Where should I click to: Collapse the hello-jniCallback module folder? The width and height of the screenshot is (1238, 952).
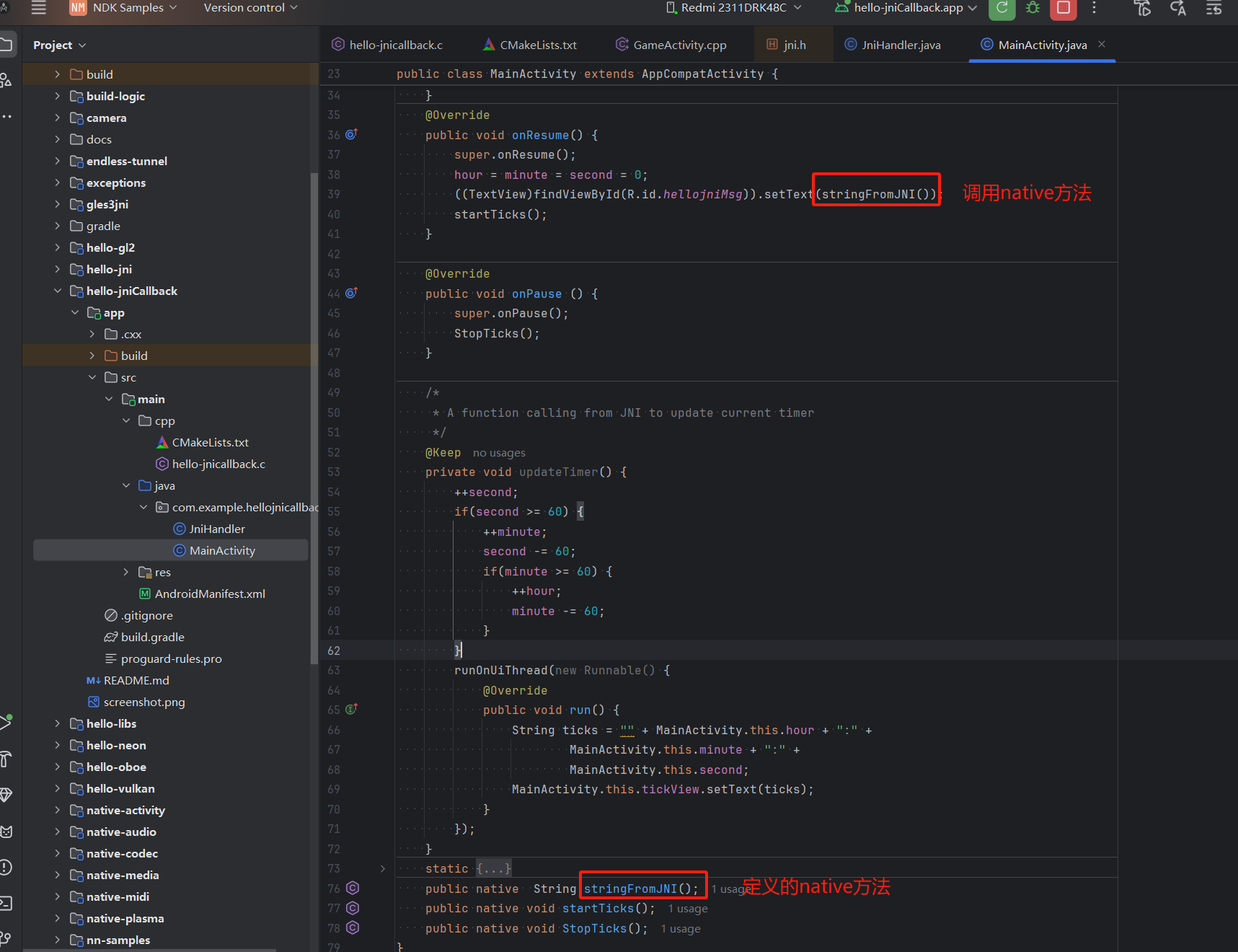(x=58, y=291)
